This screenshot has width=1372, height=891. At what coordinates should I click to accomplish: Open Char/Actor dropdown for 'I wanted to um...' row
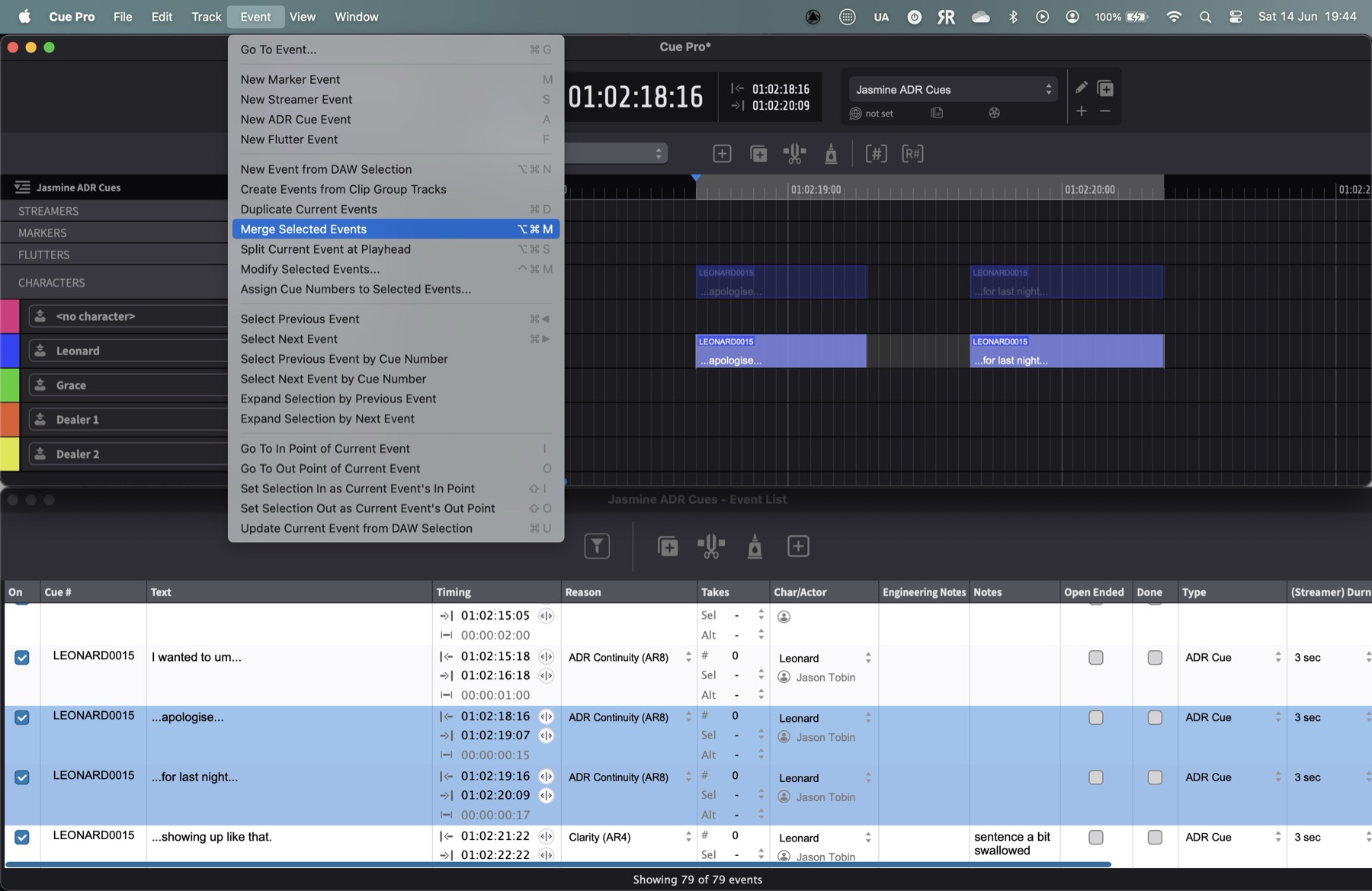(824, 658)
